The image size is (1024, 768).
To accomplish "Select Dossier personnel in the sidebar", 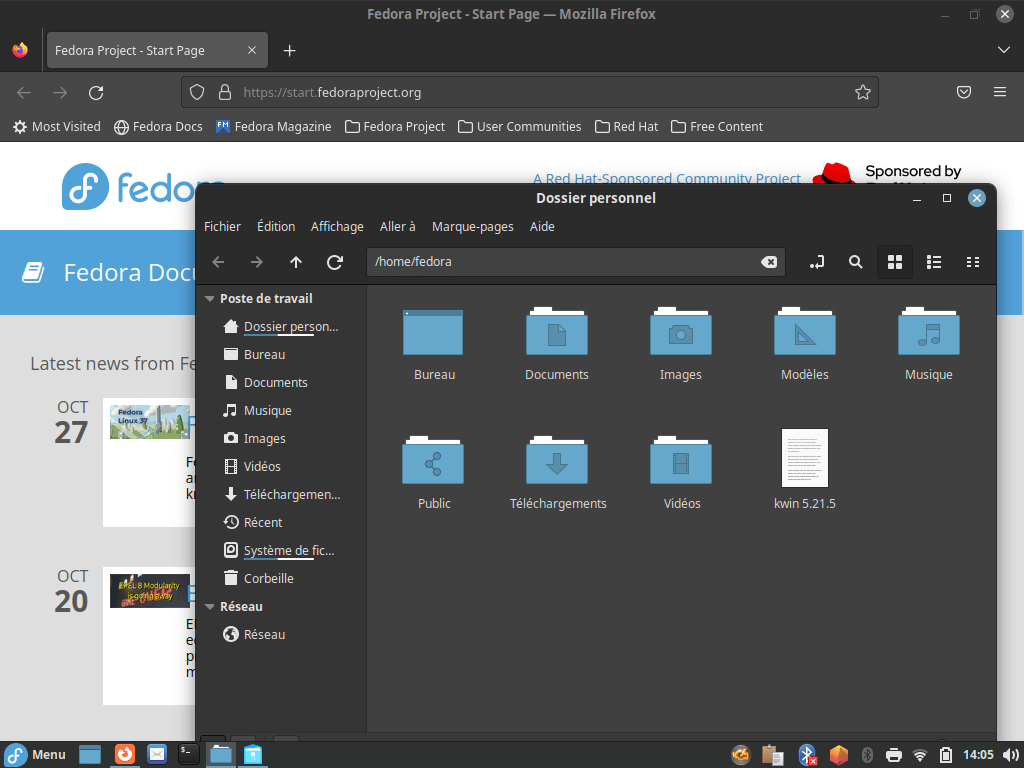I will click(x=281, y=327).
